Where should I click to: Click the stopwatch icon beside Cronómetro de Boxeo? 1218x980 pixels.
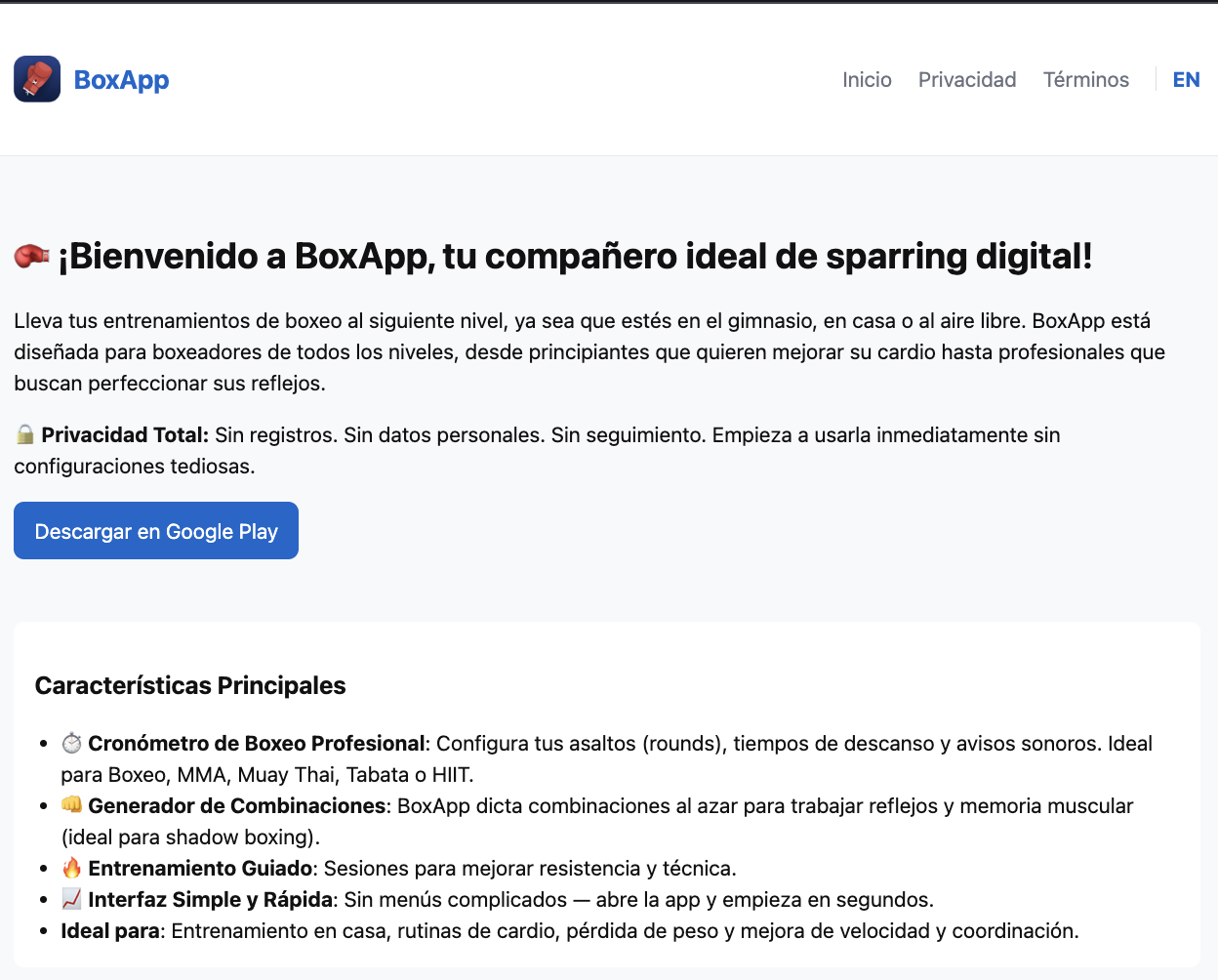69,743
